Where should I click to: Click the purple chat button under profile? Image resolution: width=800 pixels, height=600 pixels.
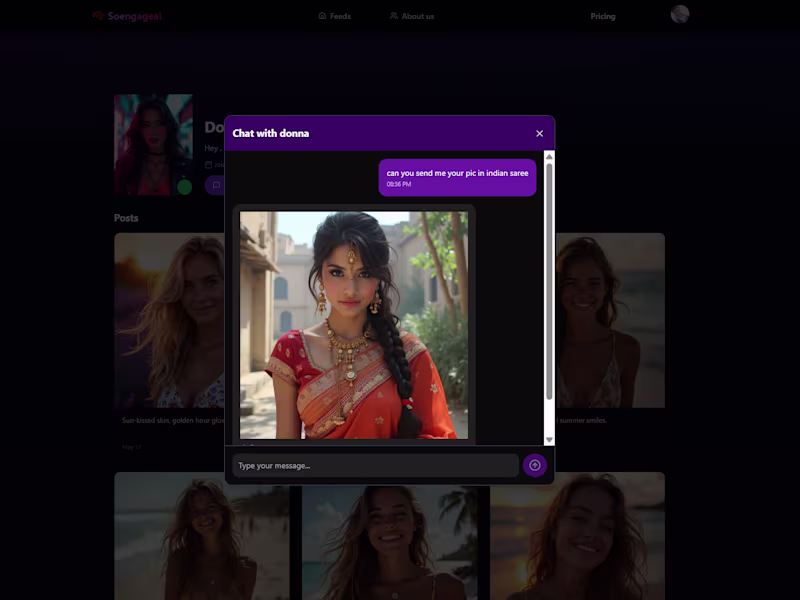click(215, 185)
